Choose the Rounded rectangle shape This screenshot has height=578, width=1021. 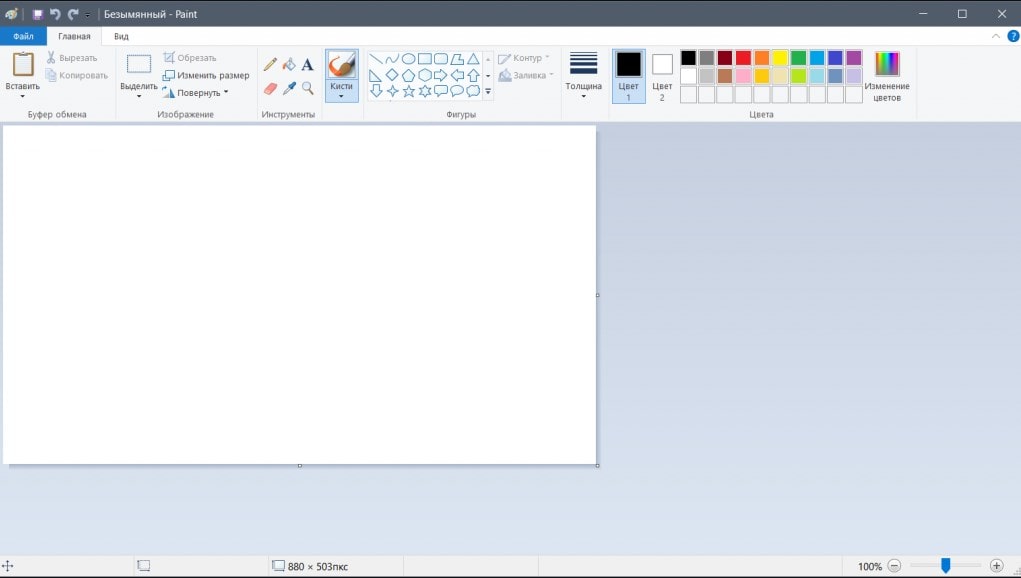point(441,59)
